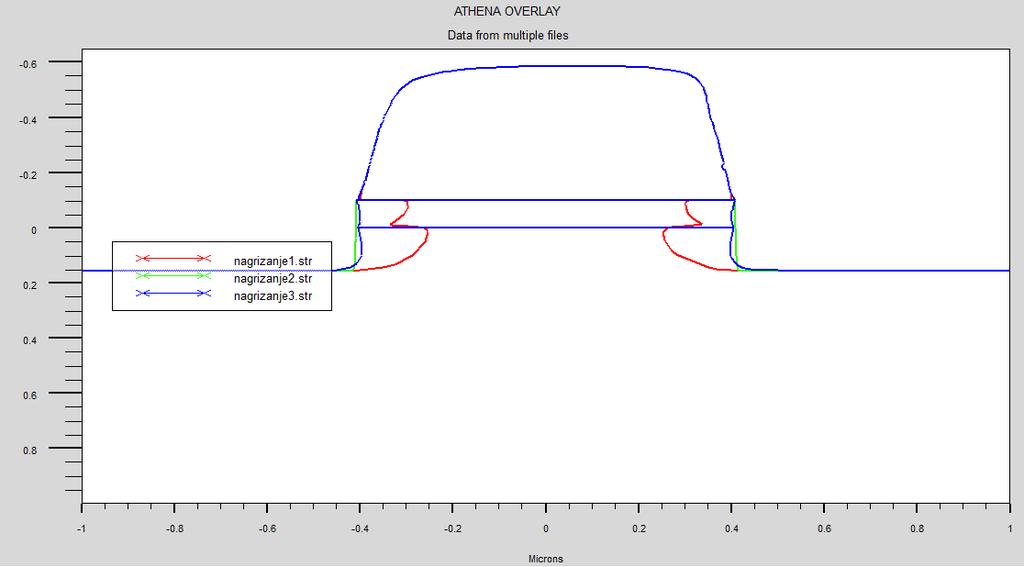Click the 0.2 x-axis tick label
Screen dimensions: 1024x567
pos(639,529)
